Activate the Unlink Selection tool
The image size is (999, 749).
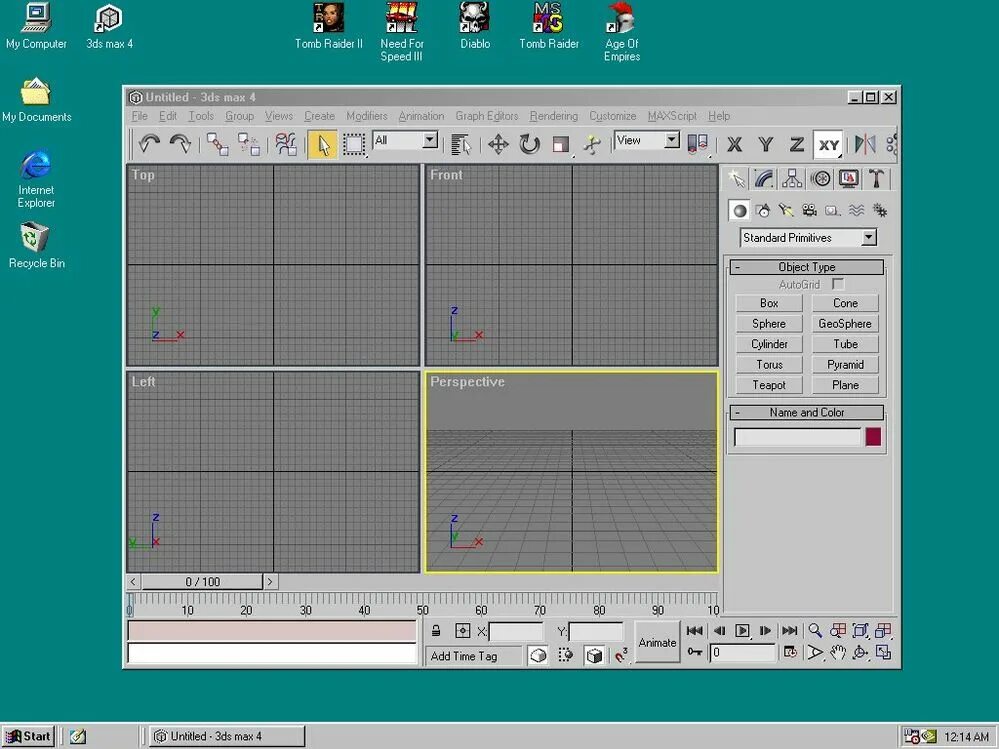tap(248, 144)
